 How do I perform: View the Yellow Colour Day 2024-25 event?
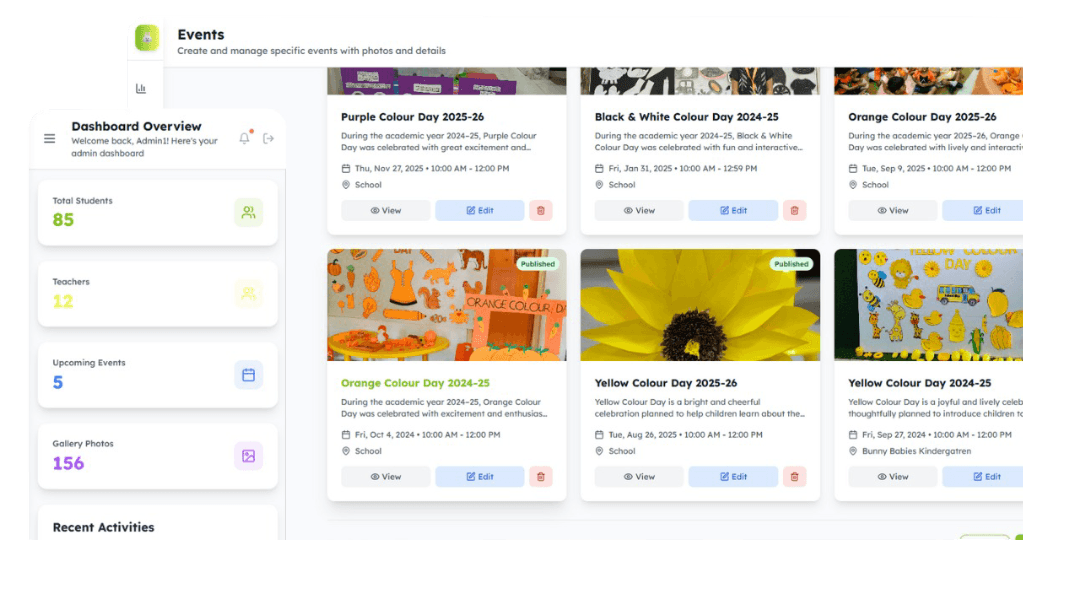892,477
